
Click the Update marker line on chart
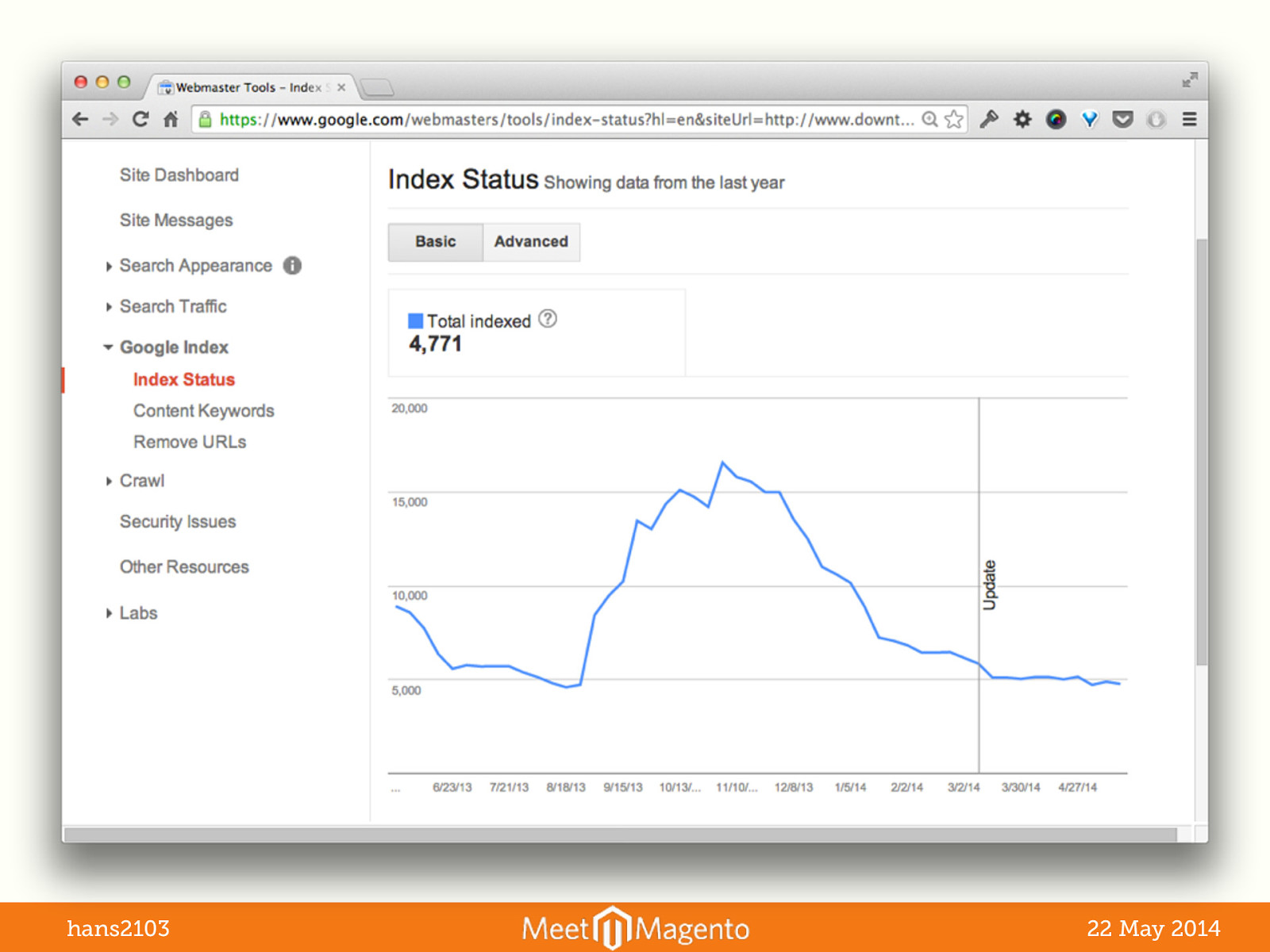click(979, 585)
